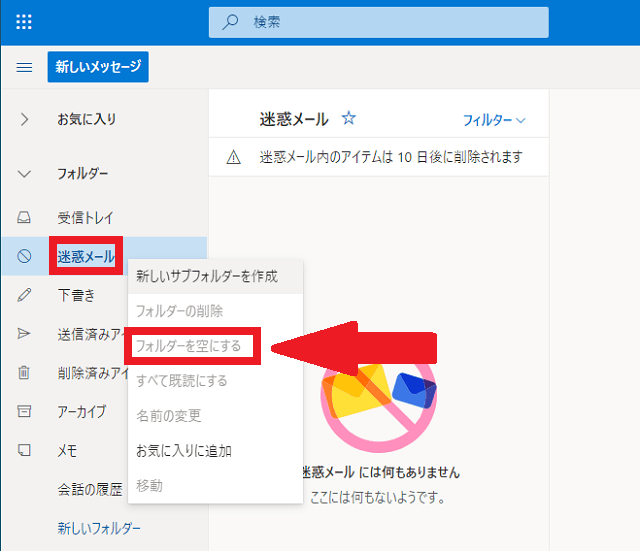The image size is (640, 551).
Task: Choose フォルダーの削除 menu entry
Action: point(216,311)
